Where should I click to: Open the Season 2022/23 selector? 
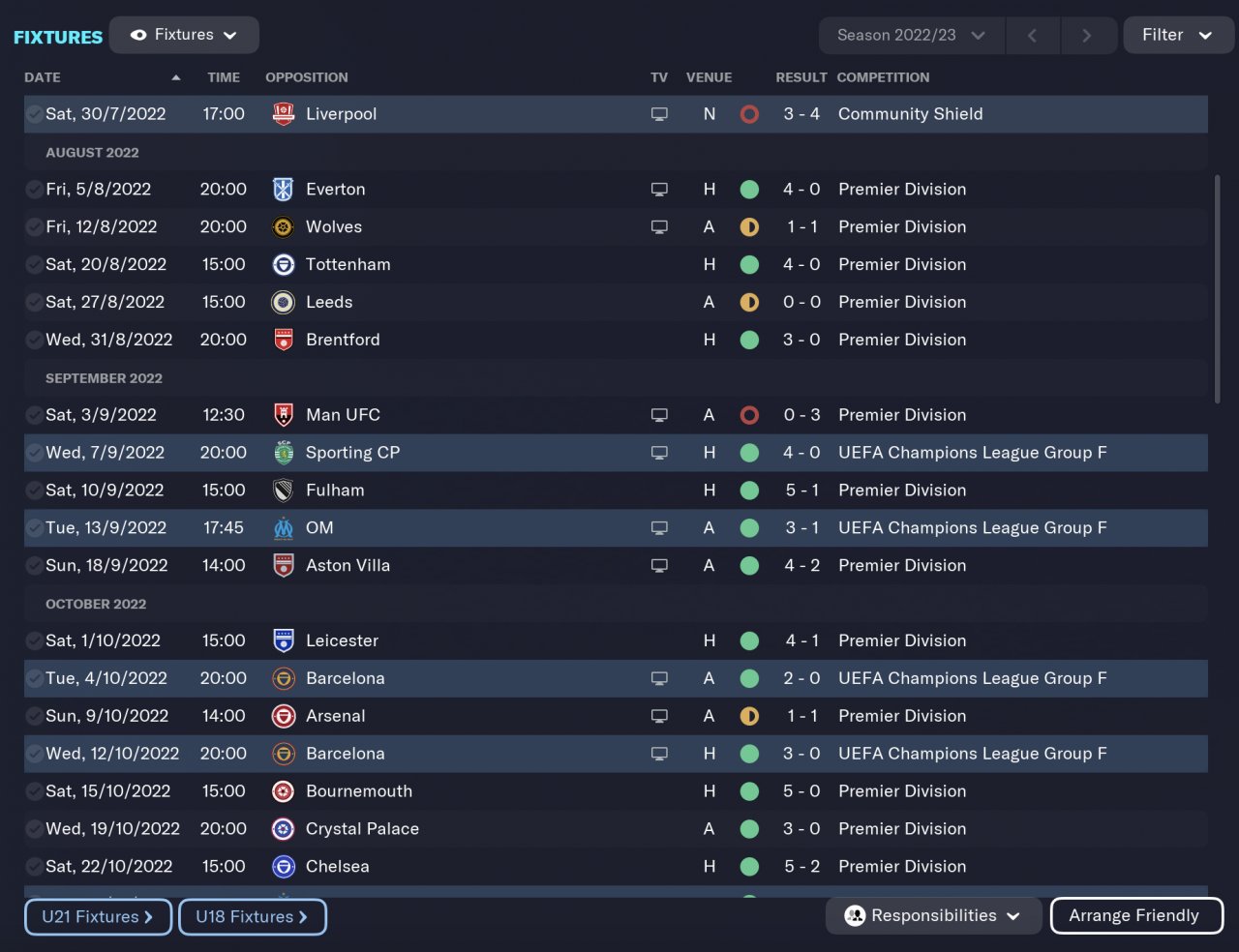(x=911, y=35)
